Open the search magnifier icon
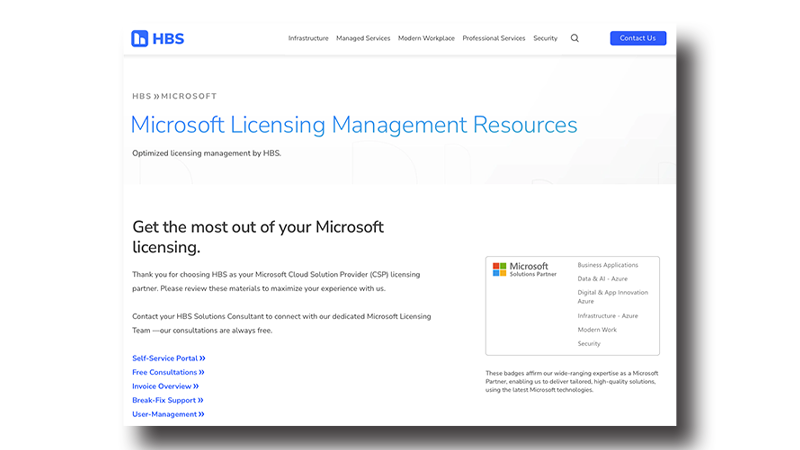 click(x=574, y=38)
